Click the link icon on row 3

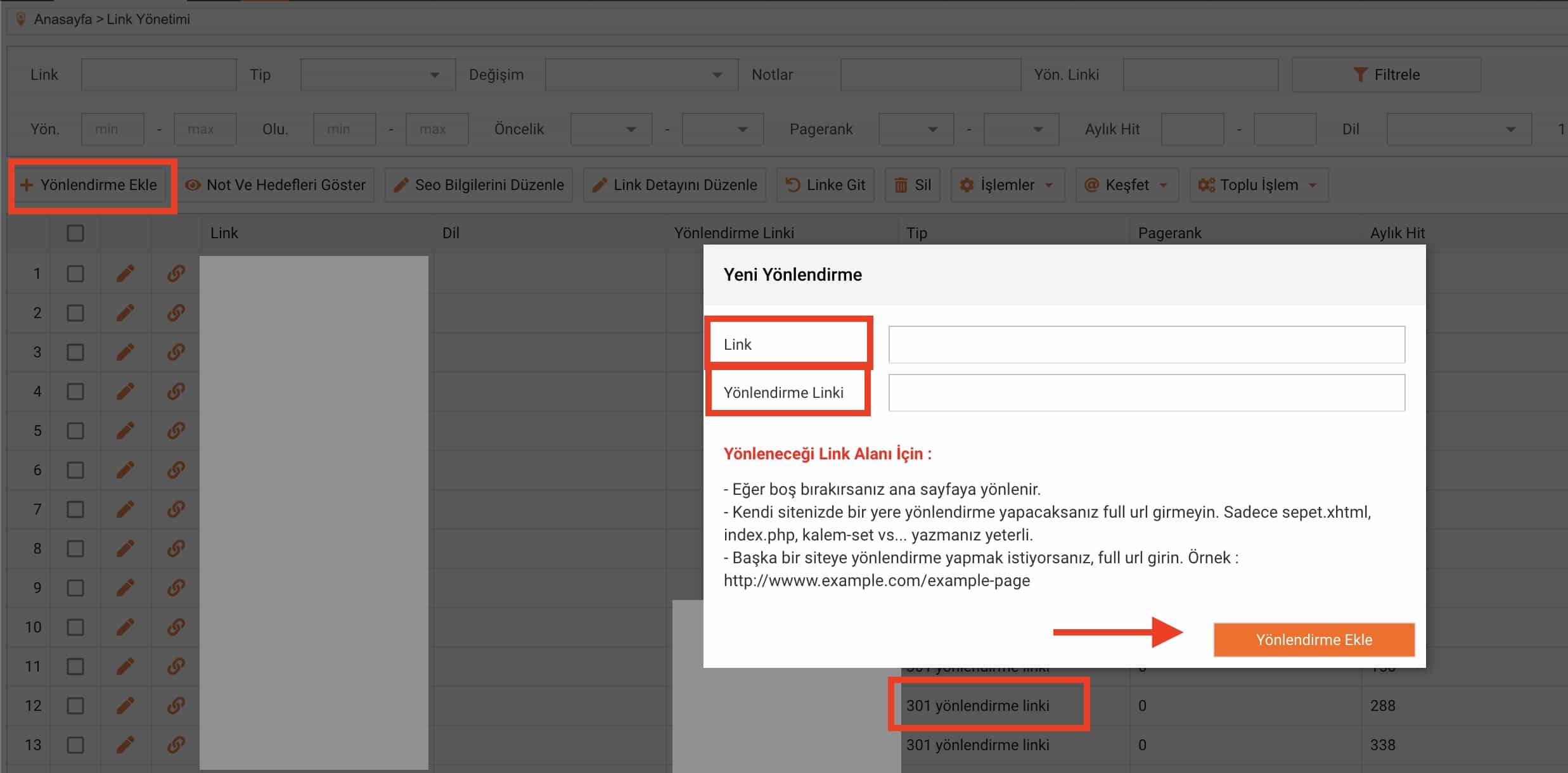(176, 352)
